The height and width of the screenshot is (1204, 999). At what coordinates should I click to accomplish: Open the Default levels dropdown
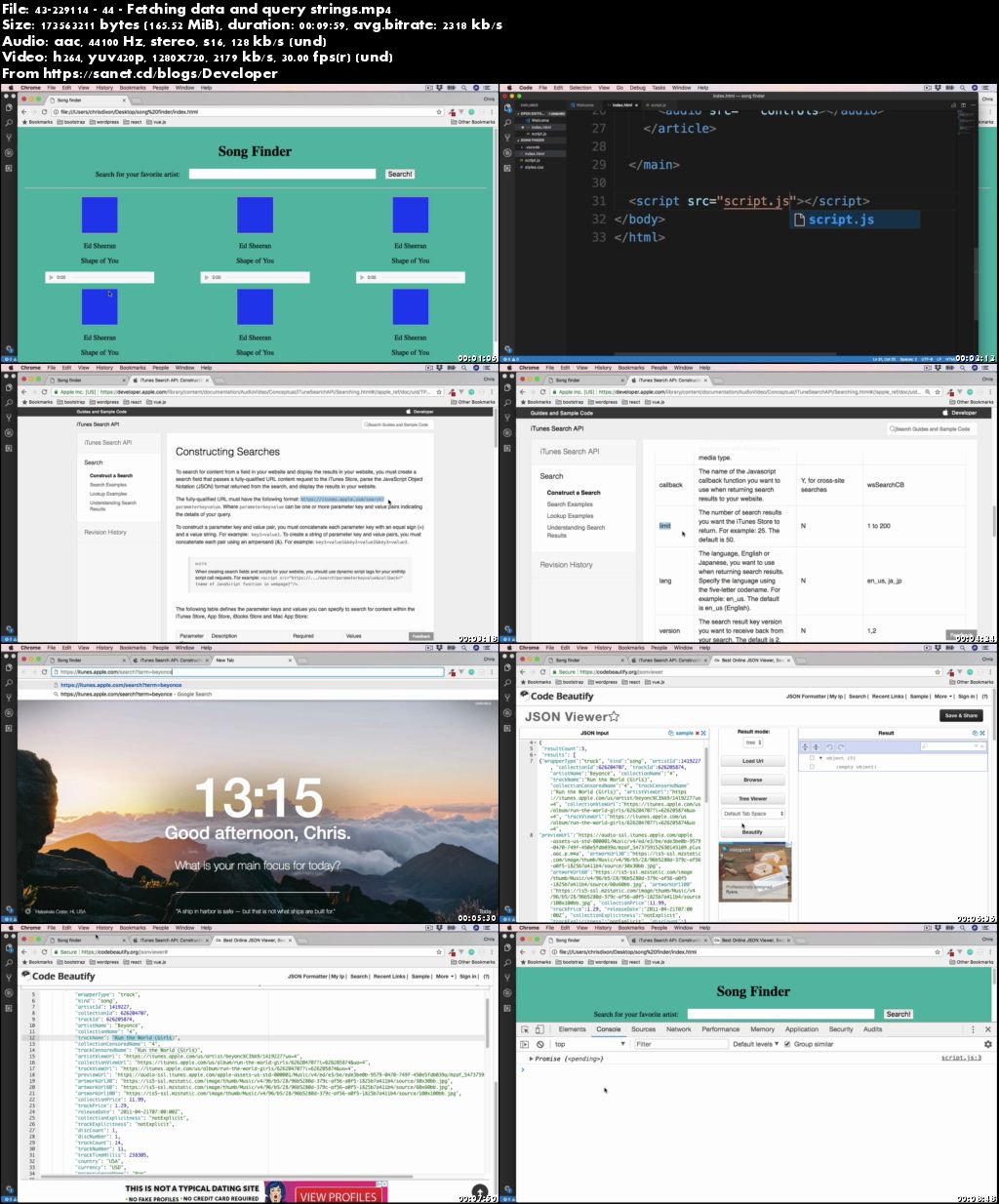(756, 1044)
